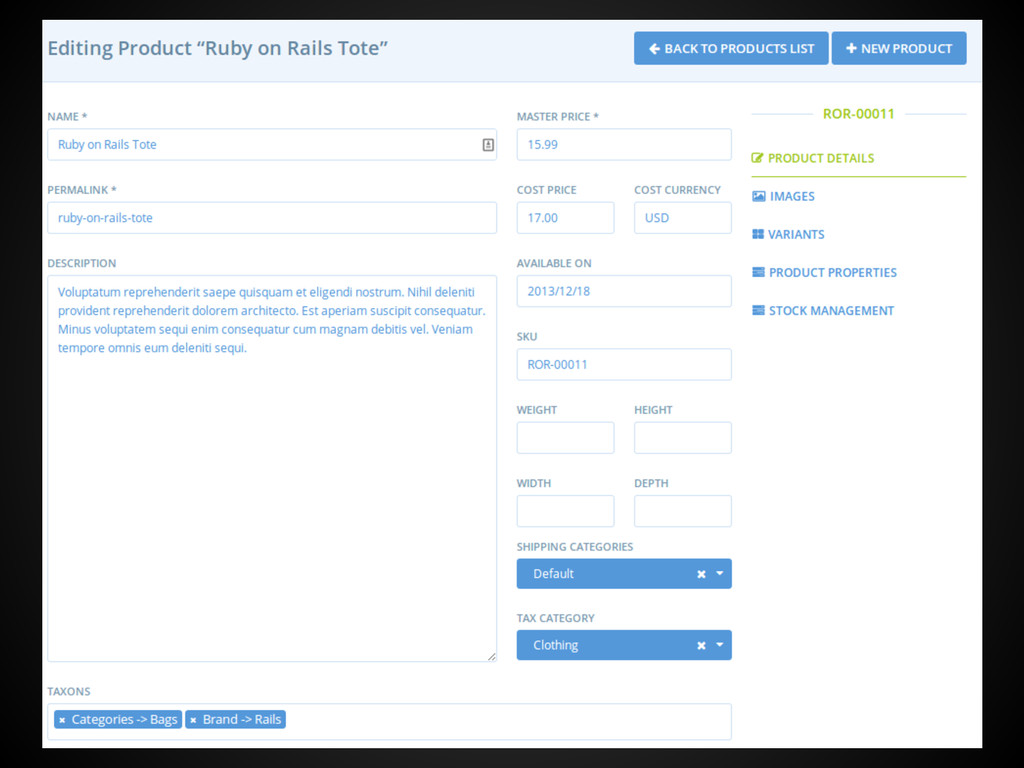This screenshot has height=768, width=1024.
Task: Click the Master Price field
Action: click(624, 144)
